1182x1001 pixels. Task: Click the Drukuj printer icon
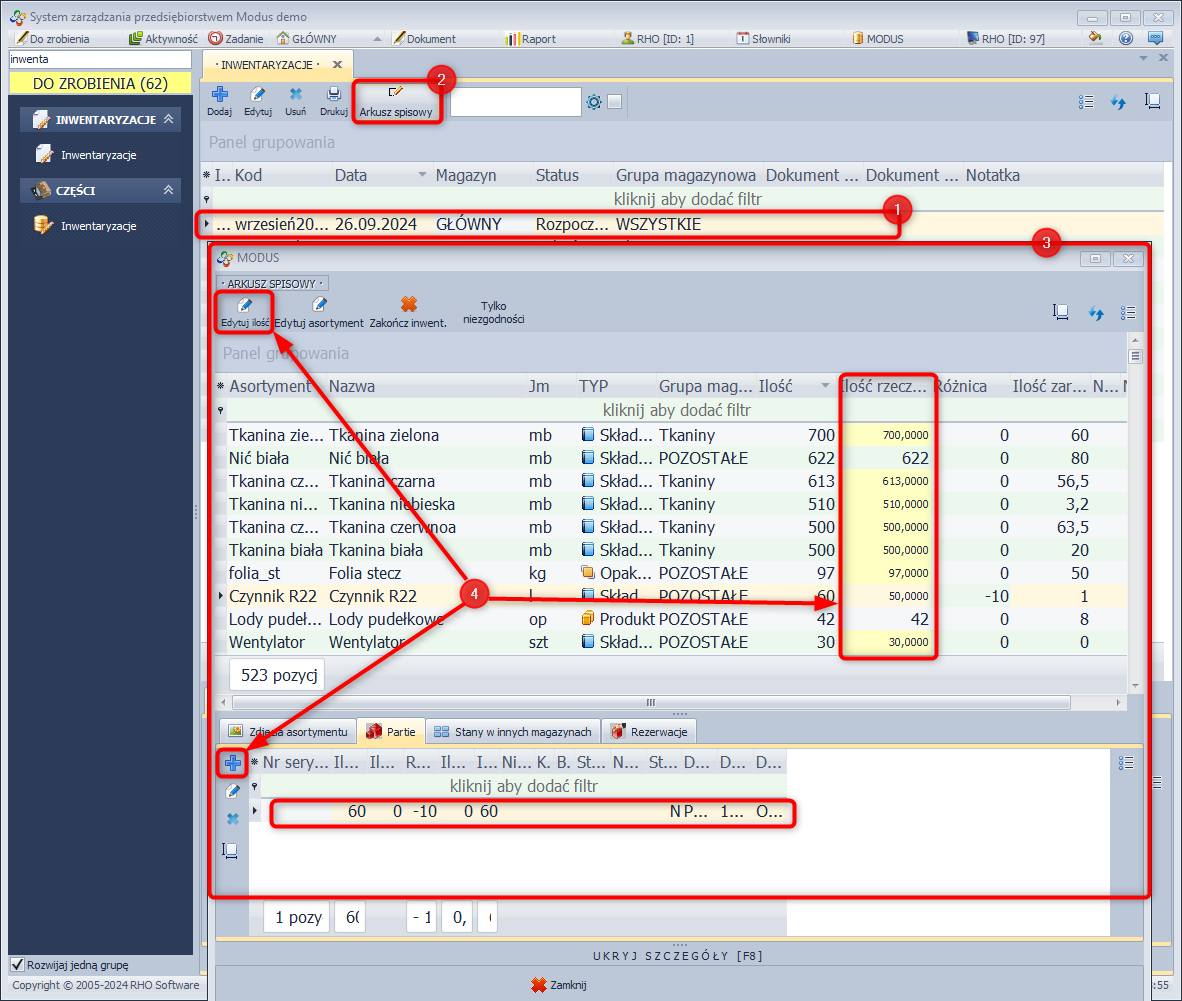pyautogui.click(x=333, y=95)
